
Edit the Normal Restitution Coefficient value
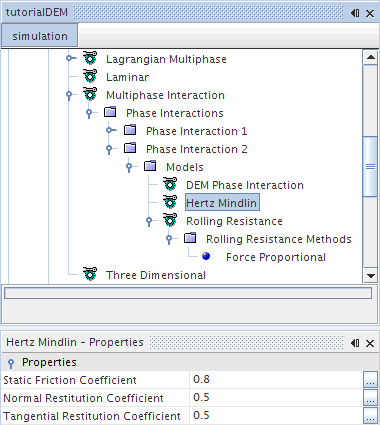click(276, 398)
